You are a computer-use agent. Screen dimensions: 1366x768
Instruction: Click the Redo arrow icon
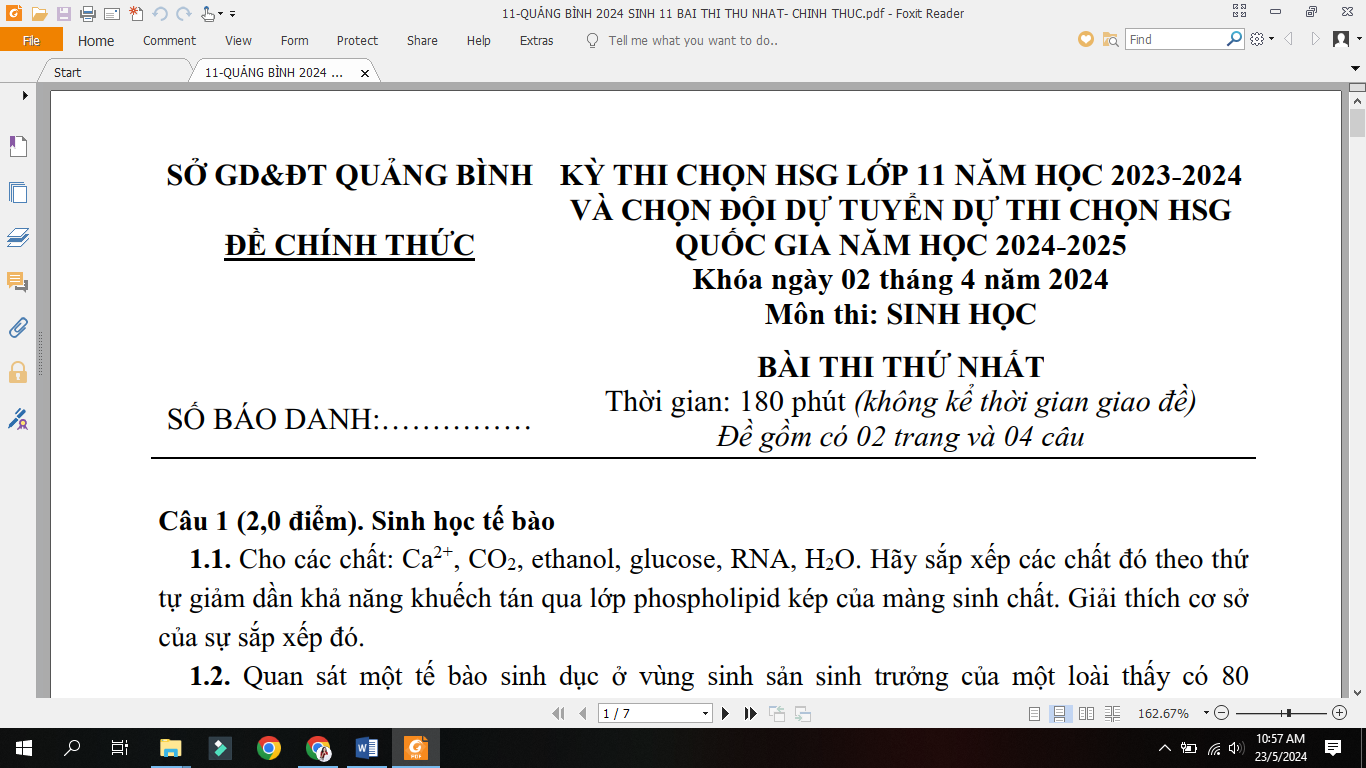[x=183, y=14]
